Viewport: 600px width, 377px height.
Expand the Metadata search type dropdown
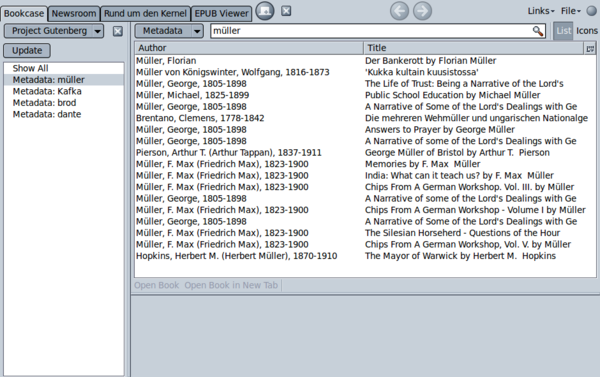click(x=197, y=31)
